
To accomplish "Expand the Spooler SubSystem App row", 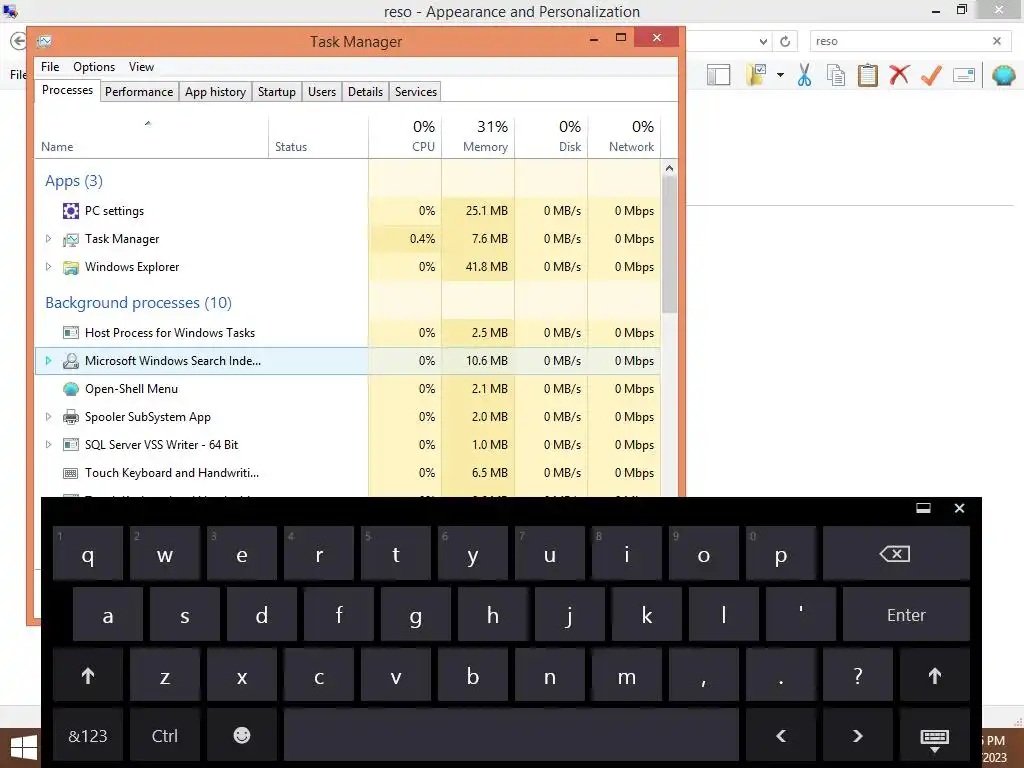I will pos(48,417).
